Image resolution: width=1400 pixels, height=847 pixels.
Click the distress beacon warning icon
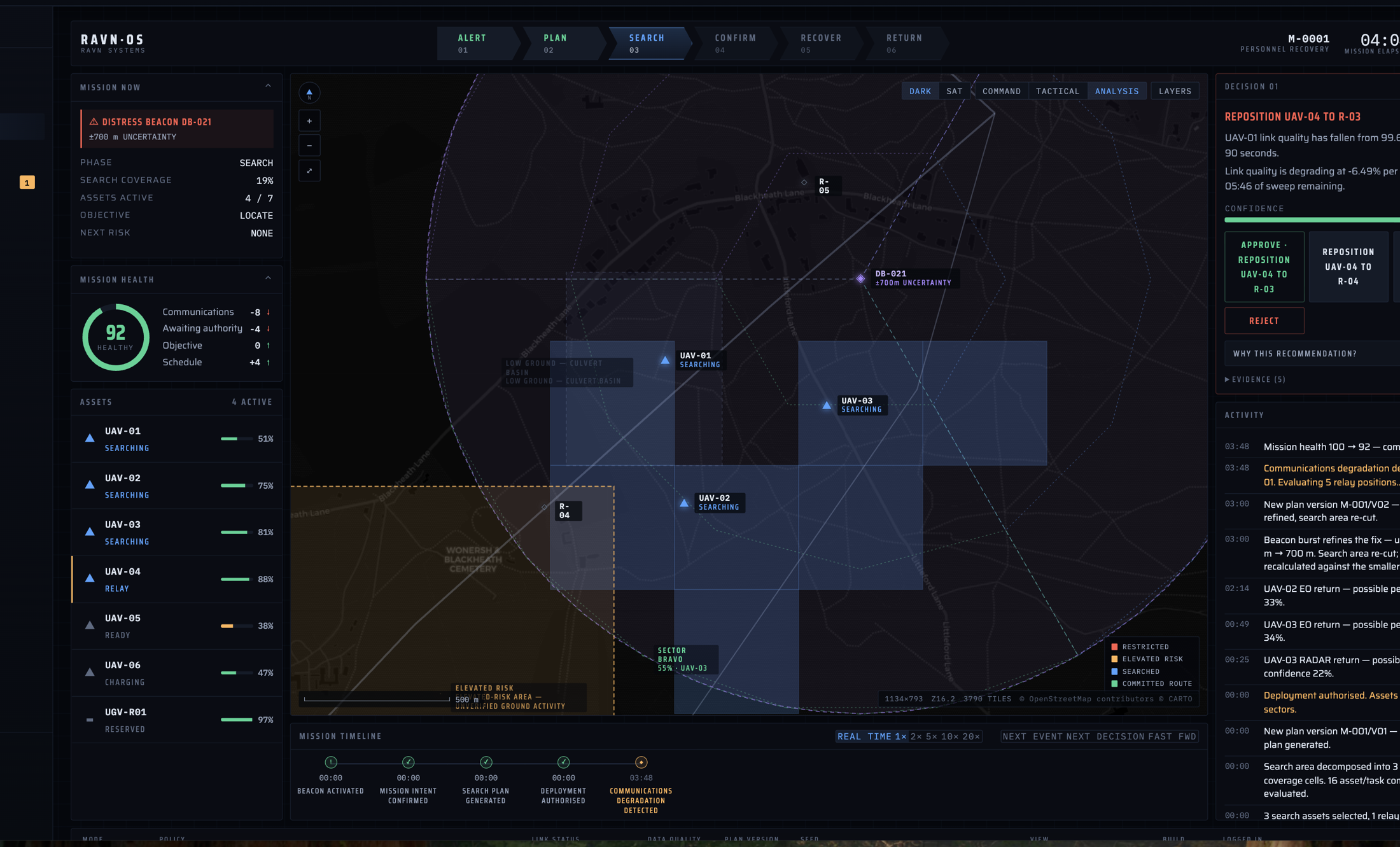coord(94,122)
